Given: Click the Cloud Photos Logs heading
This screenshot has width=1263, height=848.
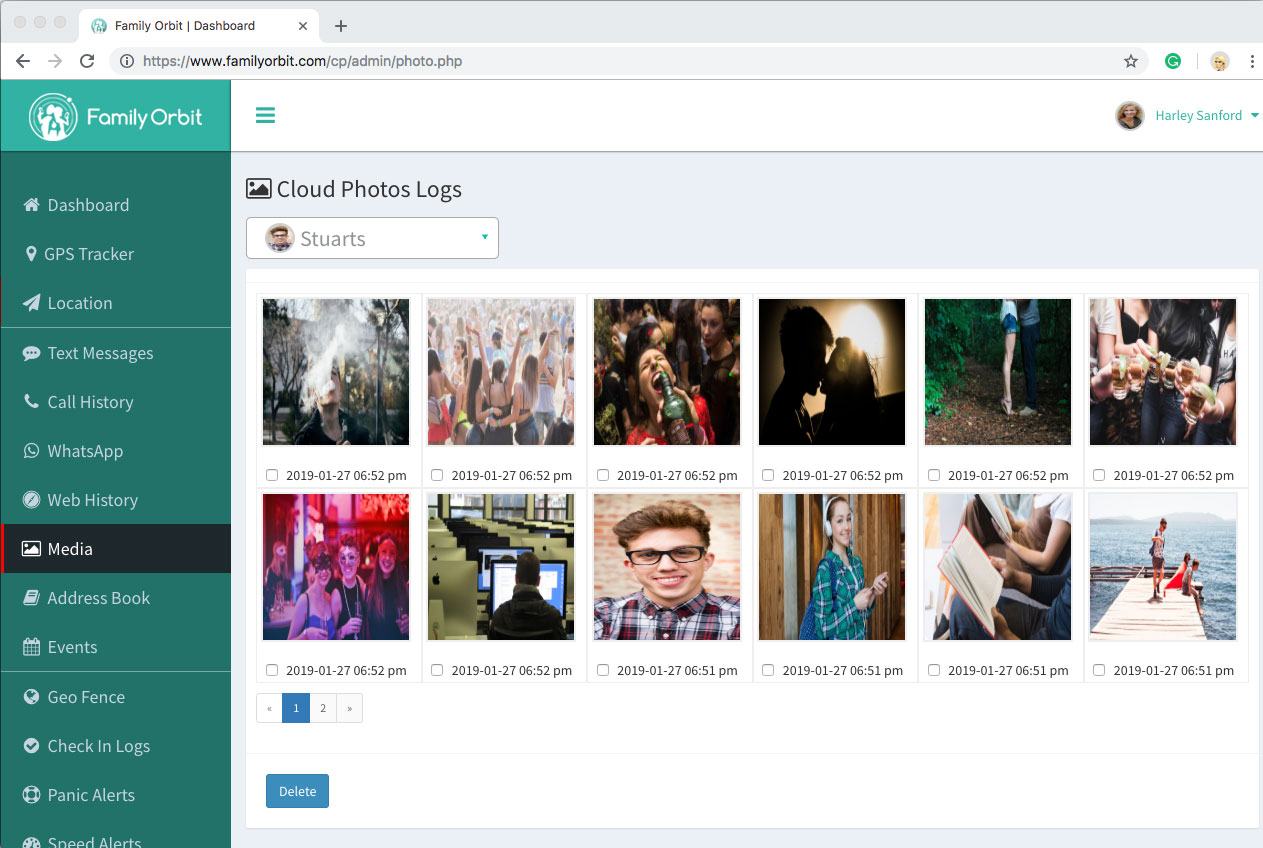Looking at the screenshot, I should coord(354,189).
